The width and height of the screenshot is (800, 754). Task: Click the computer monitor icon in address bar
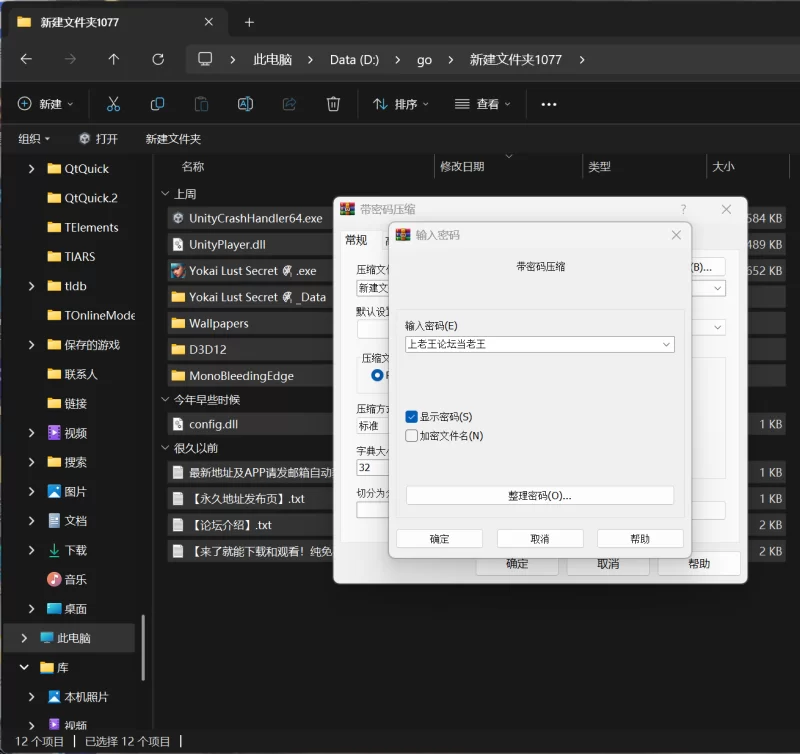[205, 59]
